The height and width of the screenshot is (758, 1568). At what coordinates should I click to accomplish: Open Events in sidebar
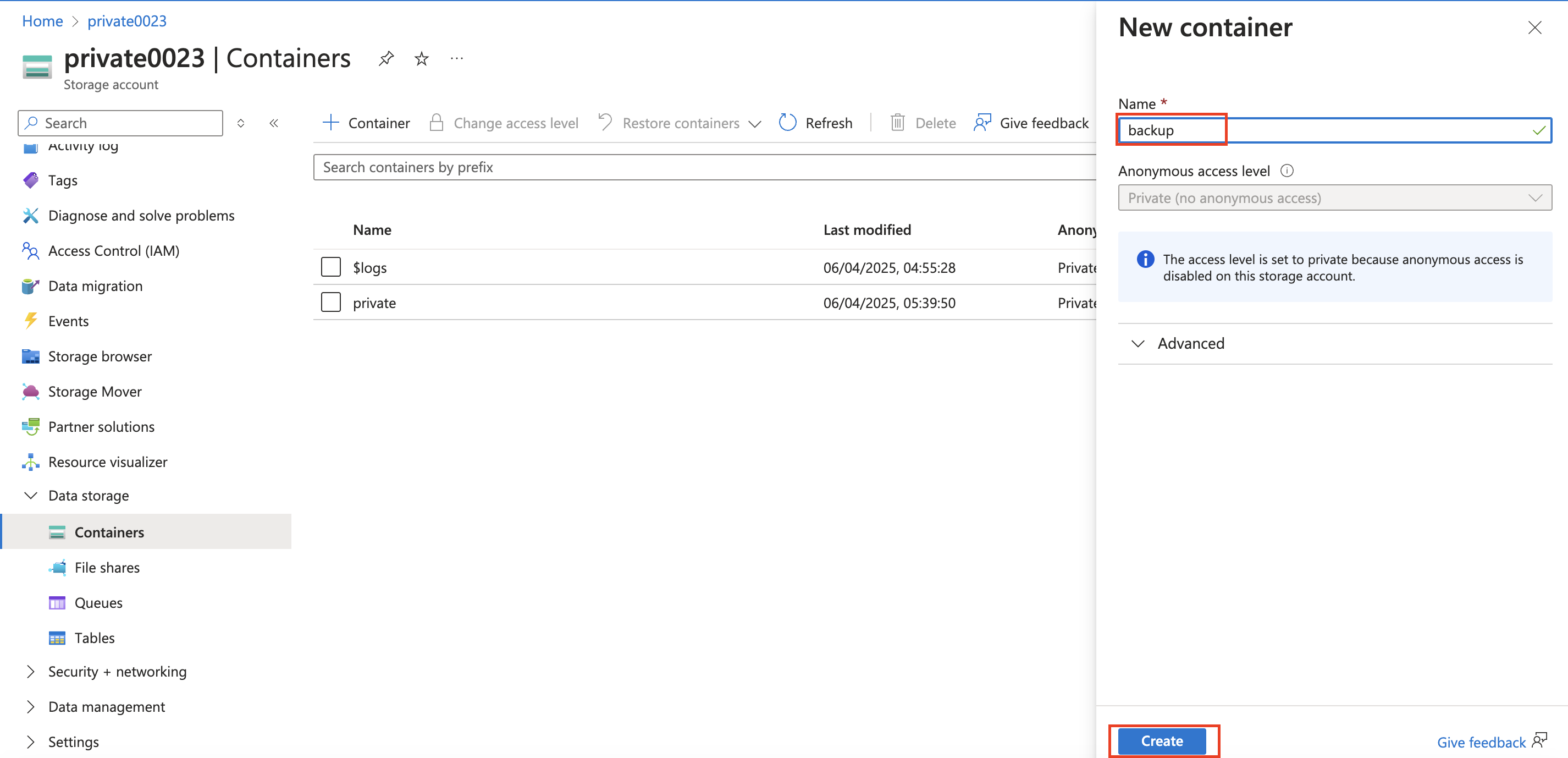coord(68,321)
